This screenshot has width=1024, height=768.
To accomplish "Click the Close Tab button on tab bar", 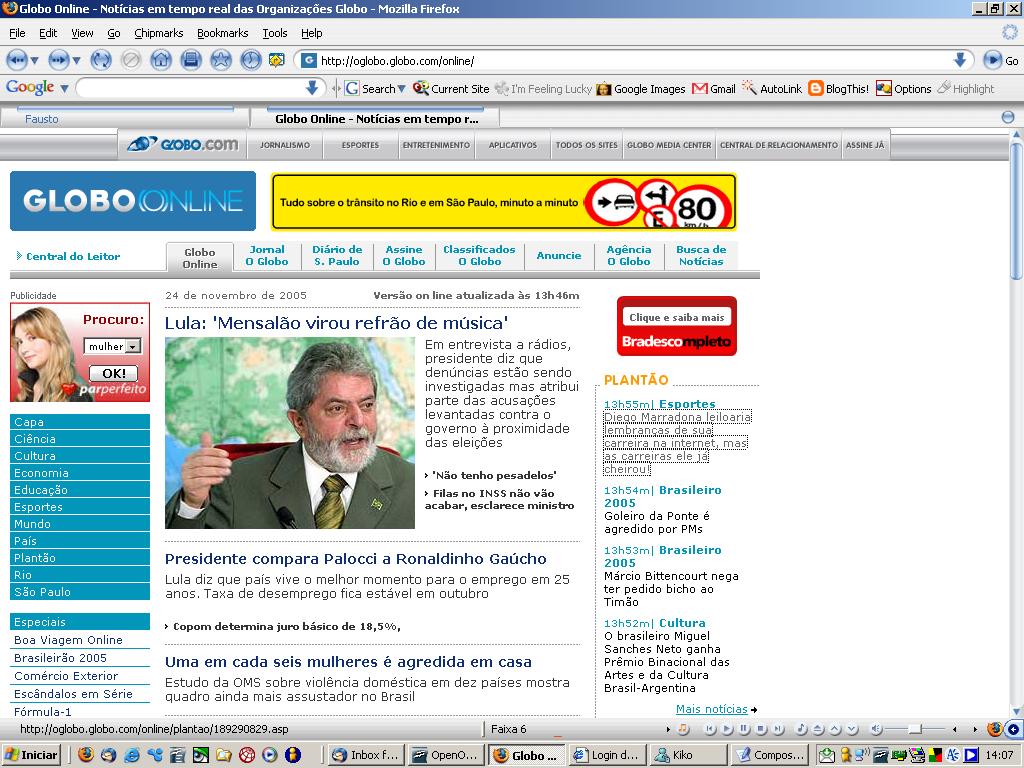I will point(1008,118).
